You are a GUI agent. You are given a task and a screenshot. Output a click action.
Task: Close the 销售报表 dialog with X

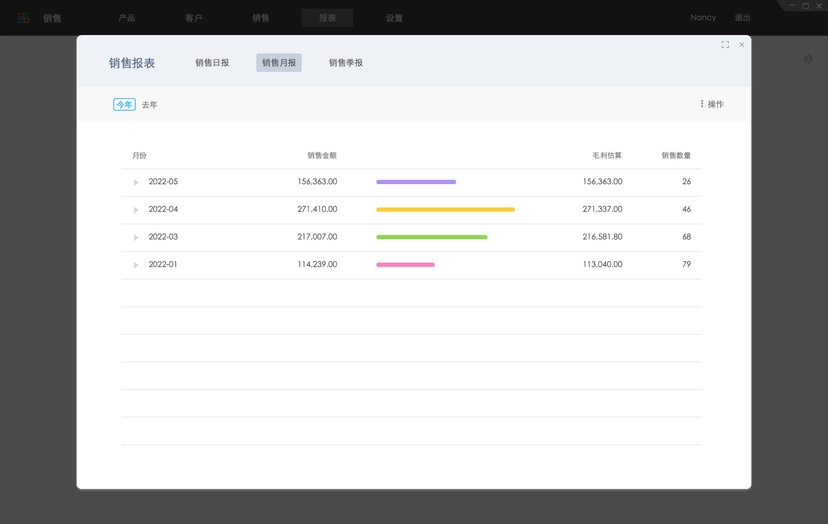(742, 45)
